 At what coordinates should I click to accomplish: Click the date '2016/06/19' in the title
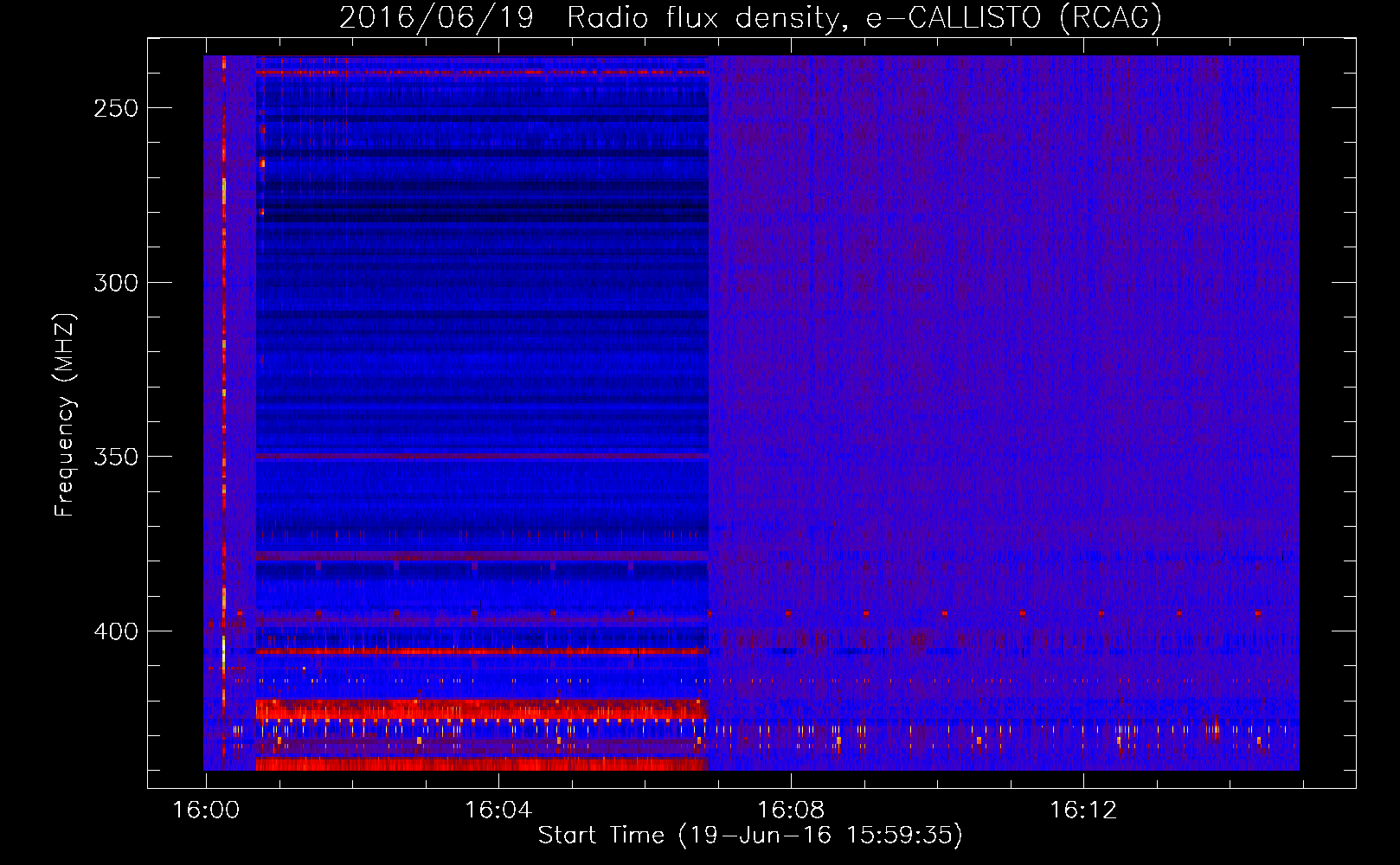coord(436,18)
